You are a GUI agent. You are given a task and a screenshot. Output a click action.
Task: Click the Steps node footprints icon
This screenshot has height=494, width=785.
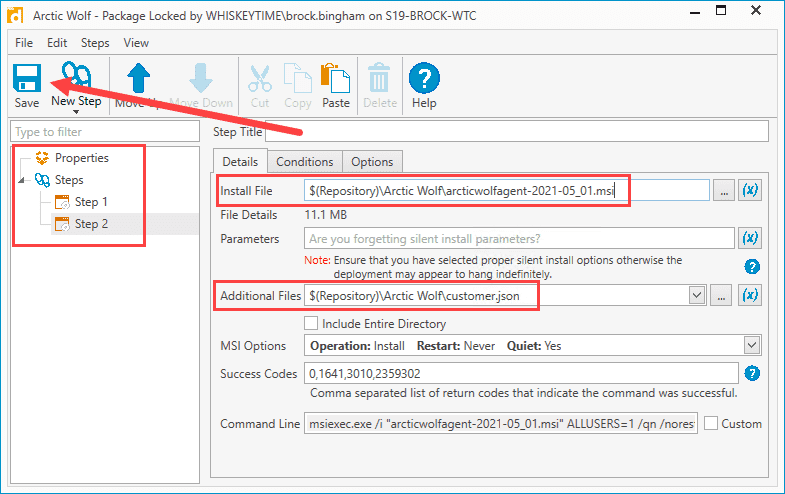coord(42,180)
